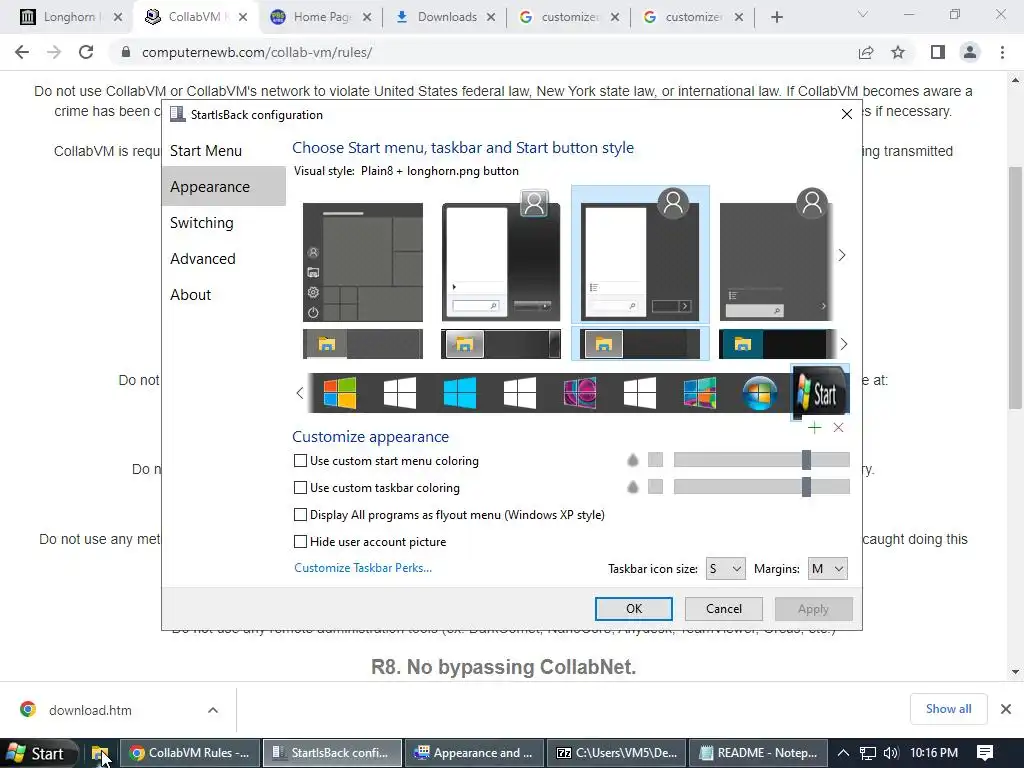
Task: Switch to the Home Page browser tab
Action: 321,17
